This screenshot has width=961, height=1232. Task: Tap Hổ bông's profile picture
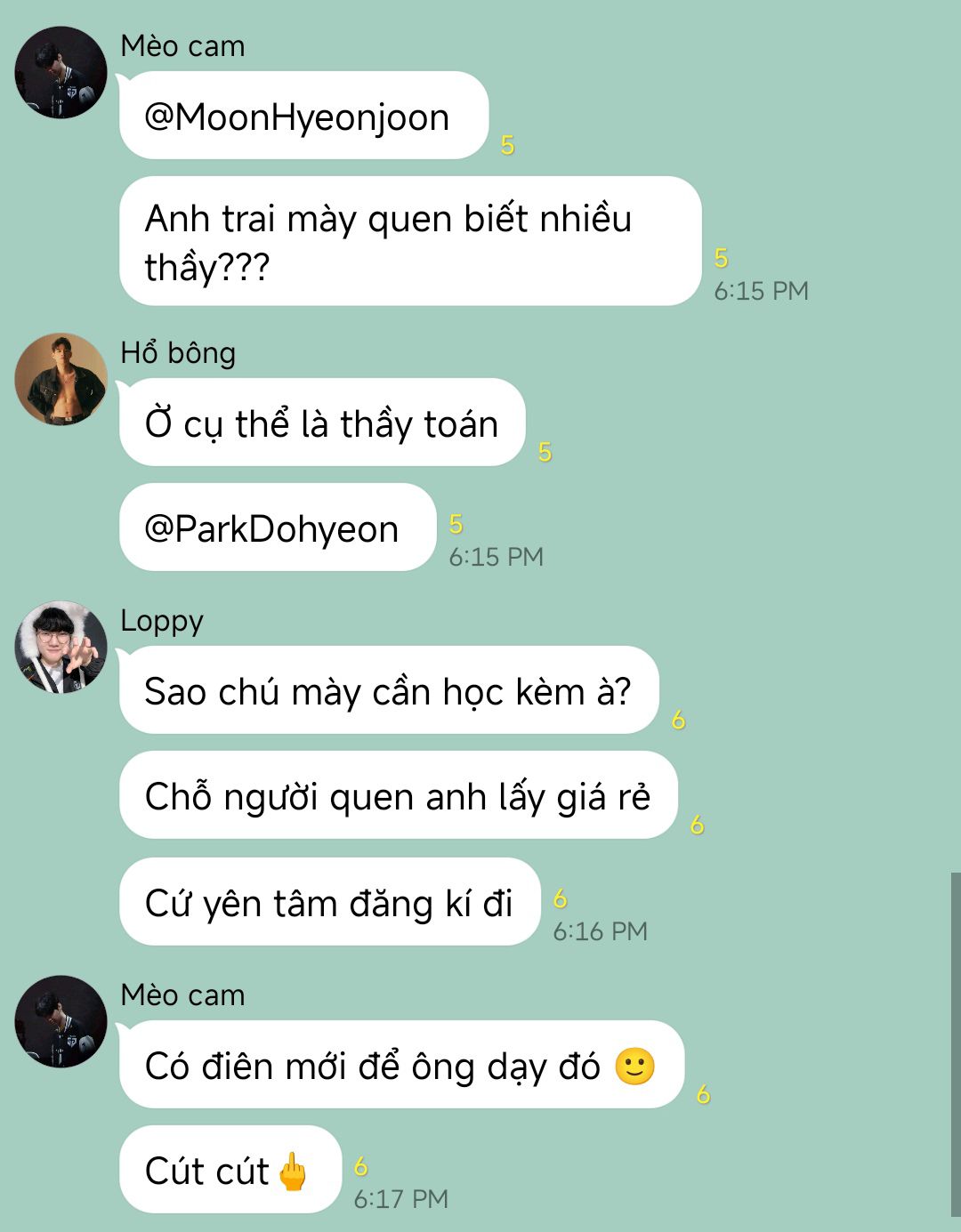pyautogui.click(x=61, y=379)
